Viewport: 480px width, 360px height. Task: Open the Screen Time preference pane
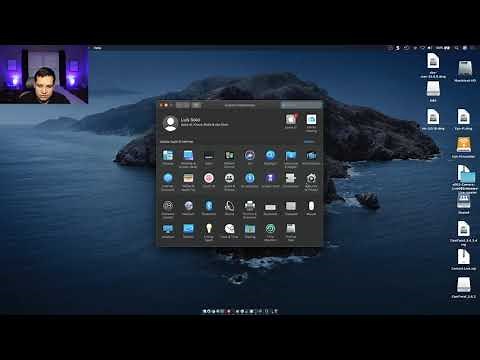(270, 180)
